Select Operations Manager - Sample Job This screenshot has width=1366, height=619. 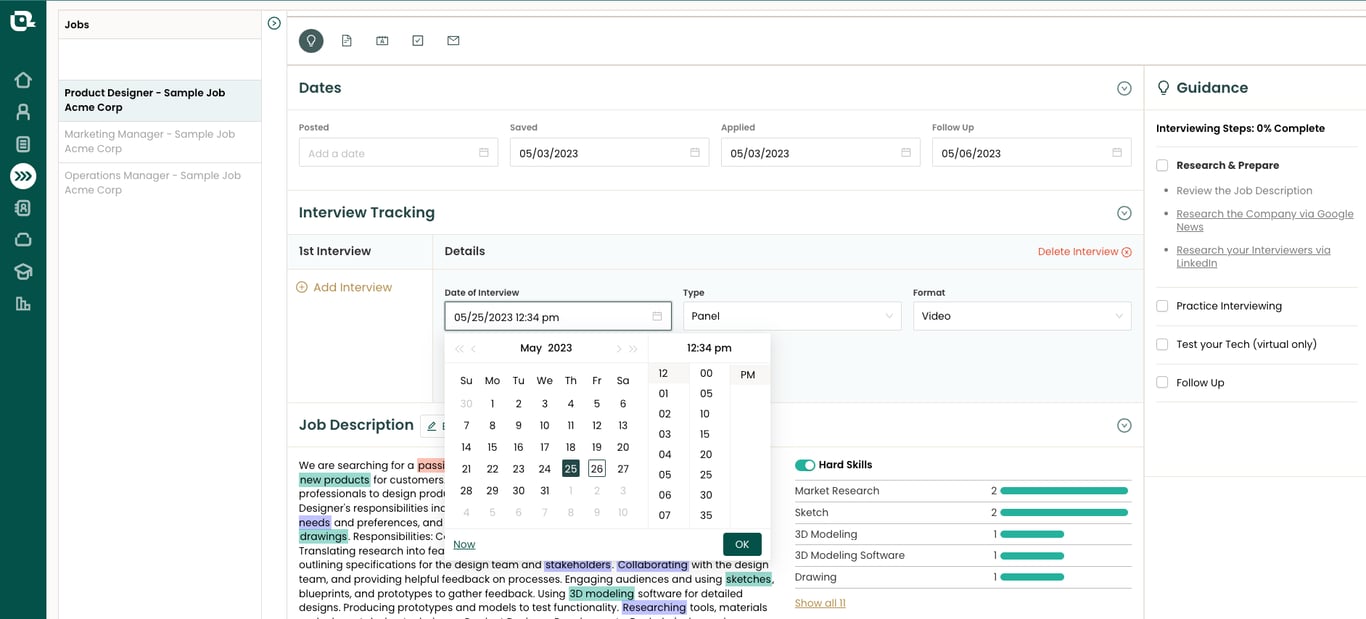[160, 182]
